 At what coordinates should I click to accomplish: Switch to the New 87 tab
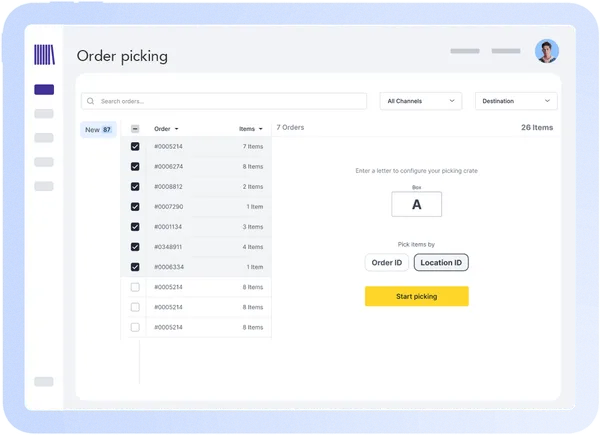[98, 130]
